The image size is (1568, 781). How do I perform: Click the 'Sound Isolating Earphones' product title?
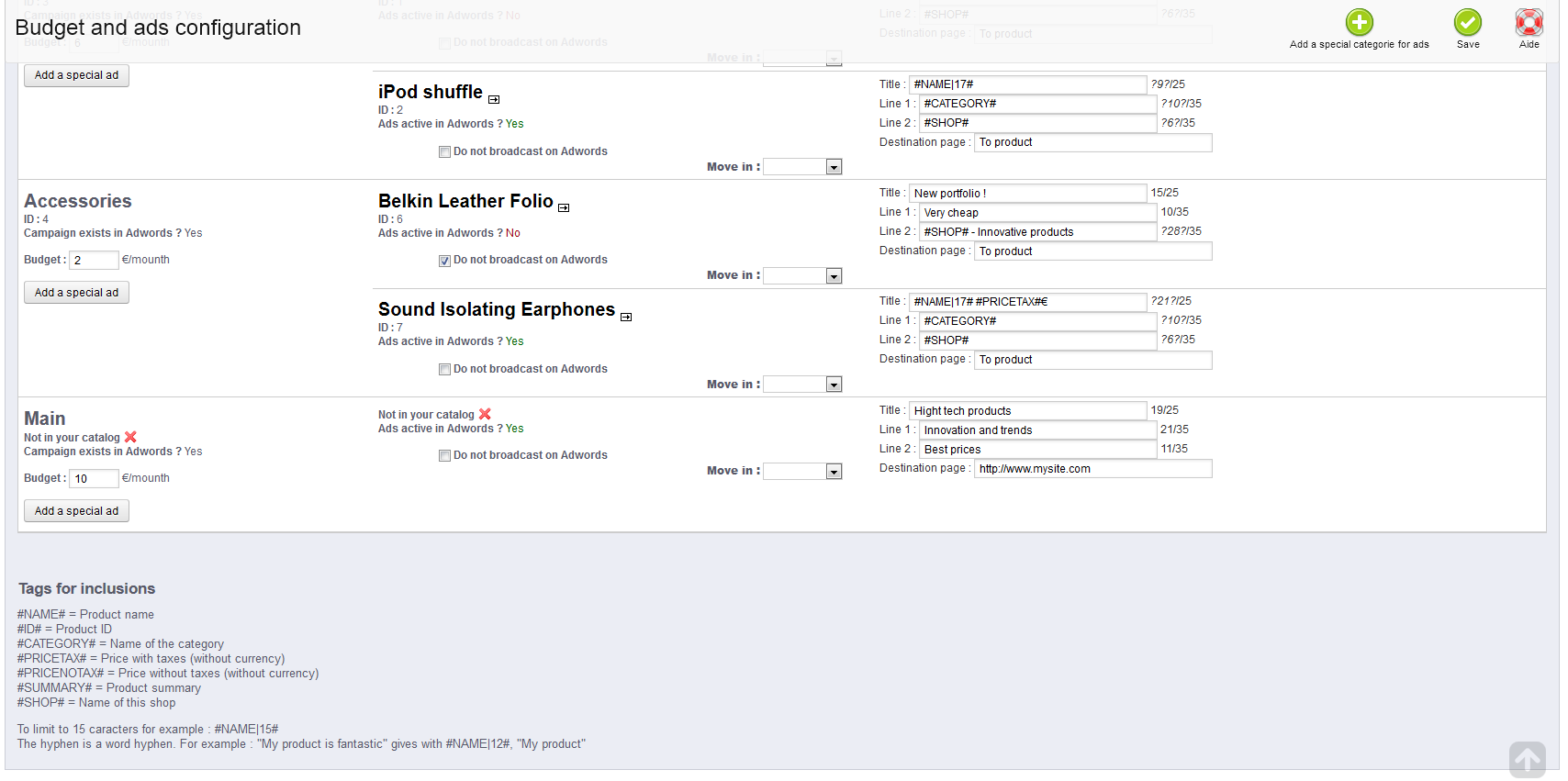pos(497,309)
